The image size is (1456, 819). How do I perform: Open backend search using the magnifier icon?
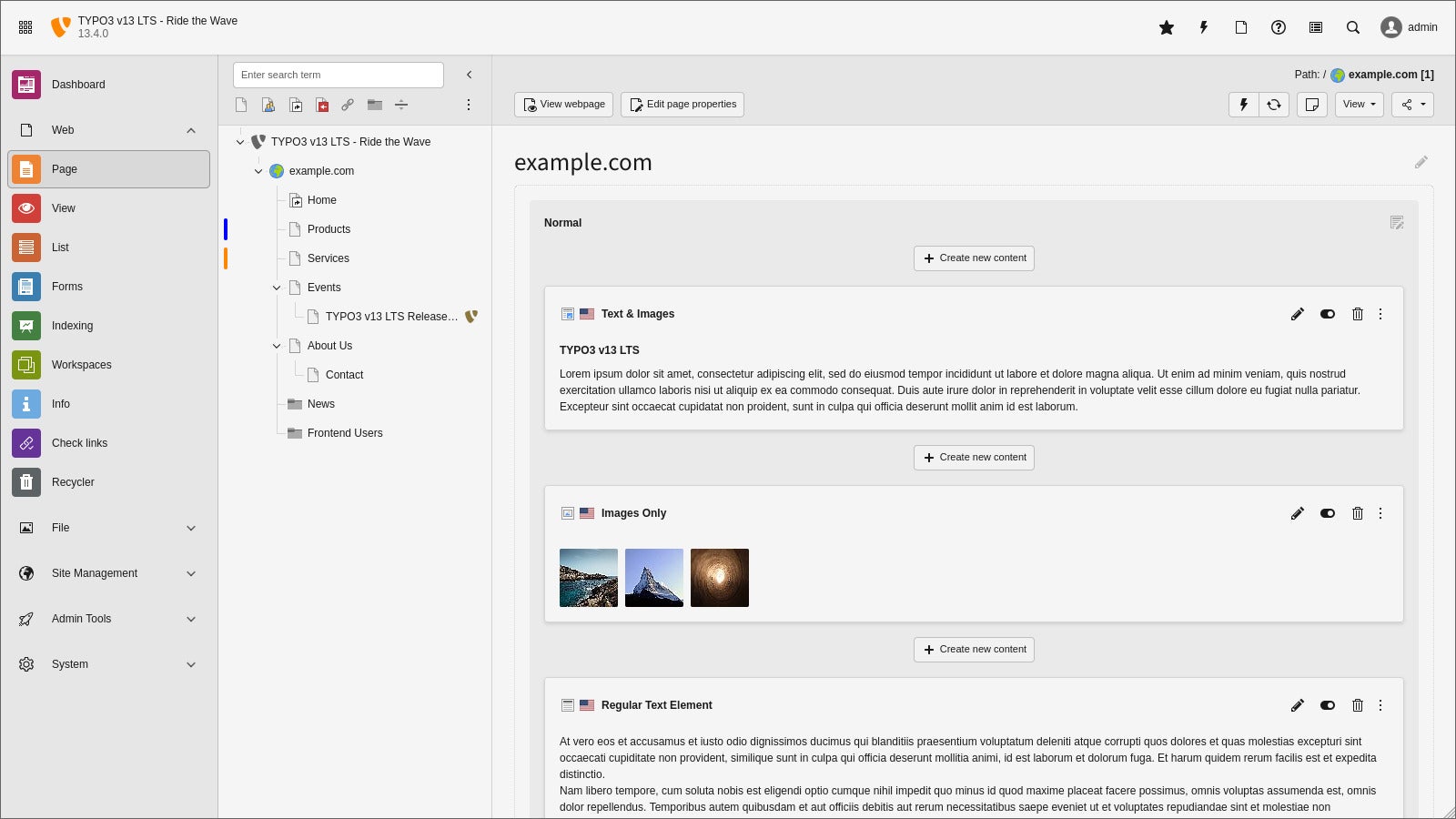[1353, 27]
